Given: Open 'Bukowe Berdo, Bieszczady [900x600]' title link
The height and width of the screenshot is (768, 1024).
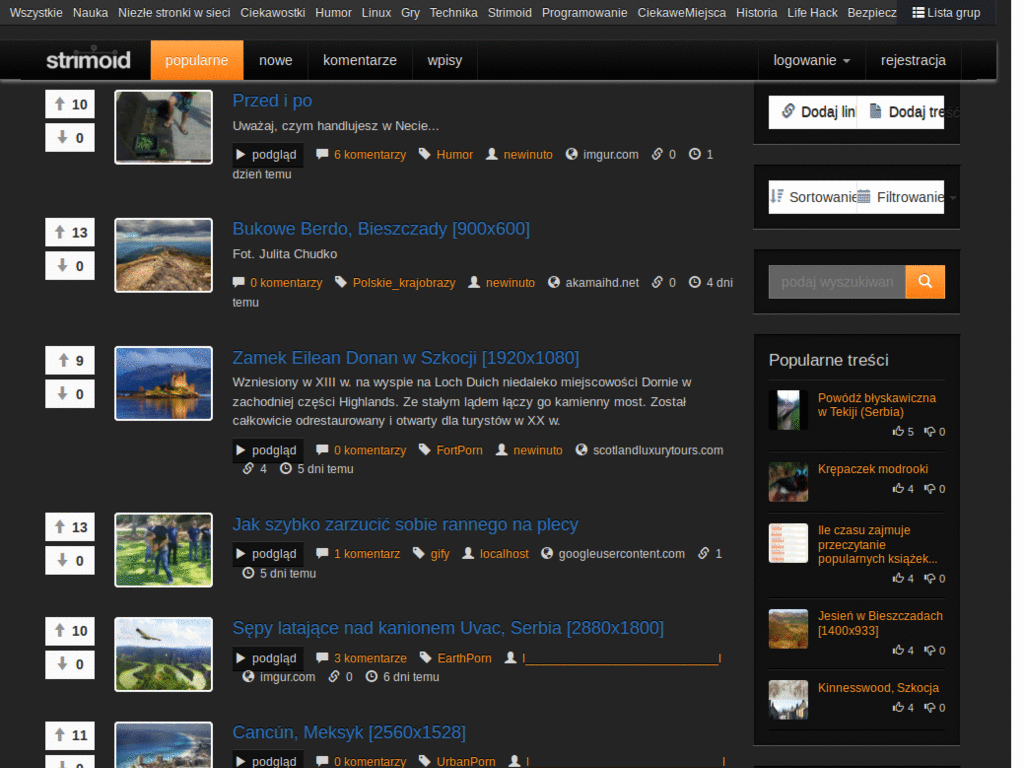Looking at the screenshot, I should (381, 229).
